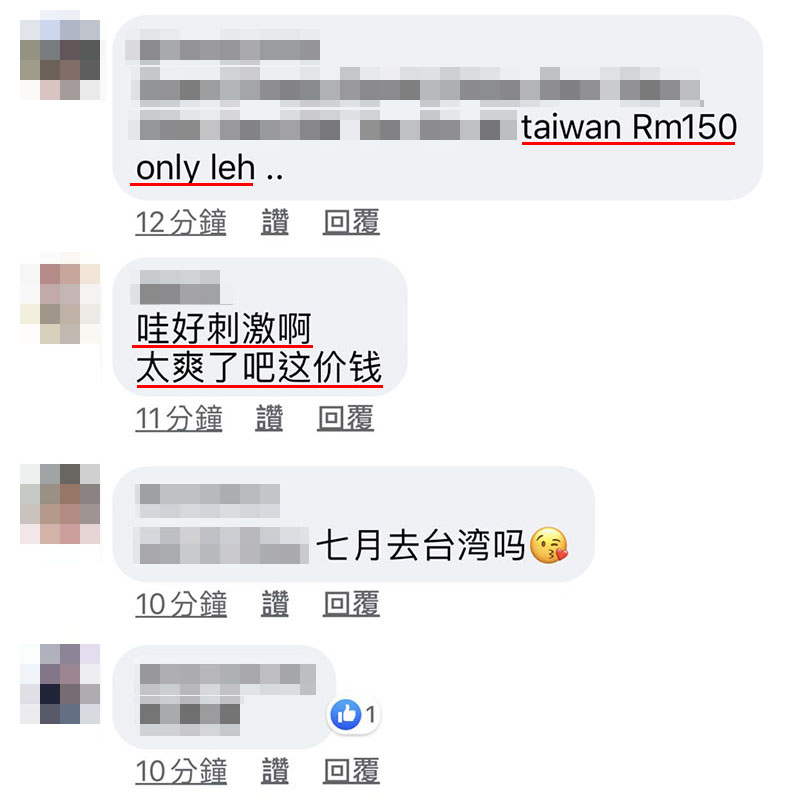The height and width of the screenshot is (797, 800).
Task: Open the 11分鐘 timestamp link
Action: point(179,418)
